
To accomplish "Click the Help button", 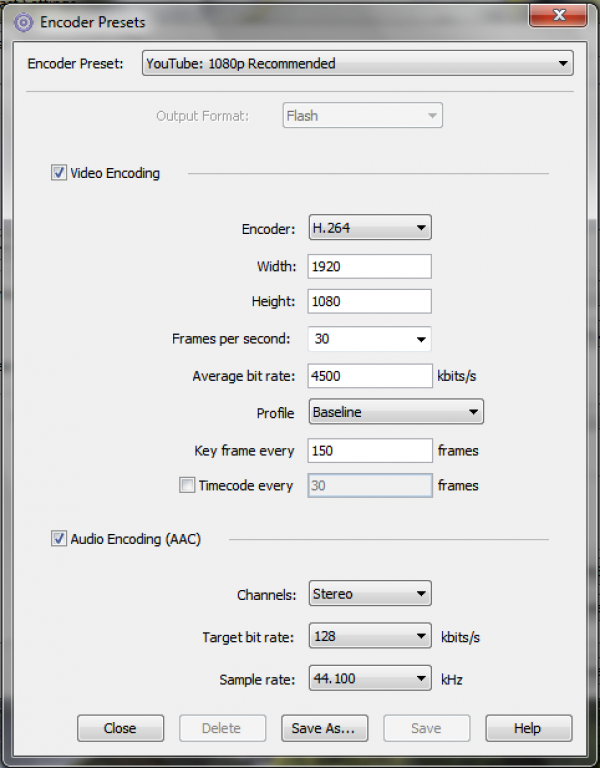I will [x=528, y=728].
